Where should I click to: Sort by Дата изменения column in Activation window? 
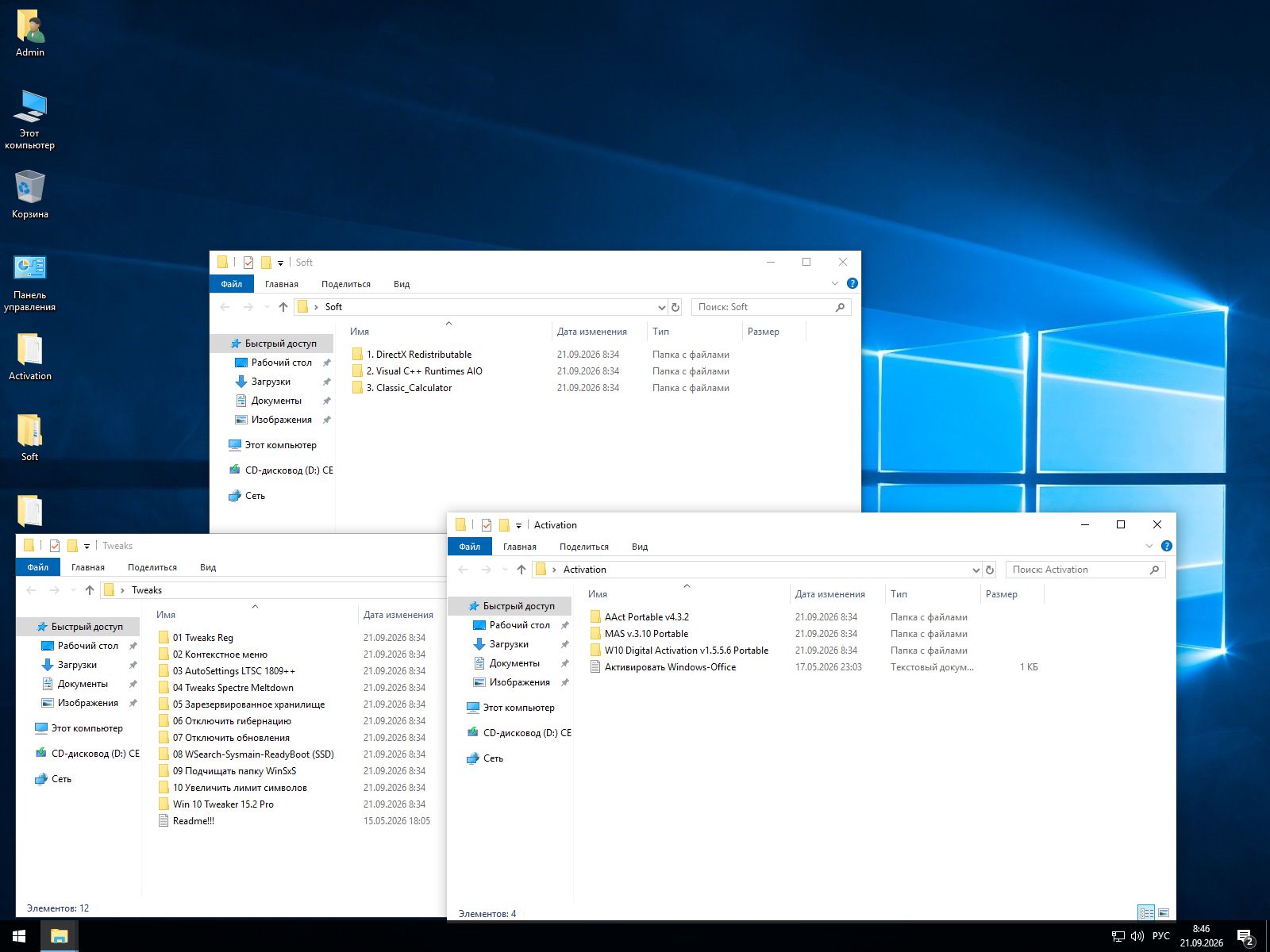(x=829, y=594)
